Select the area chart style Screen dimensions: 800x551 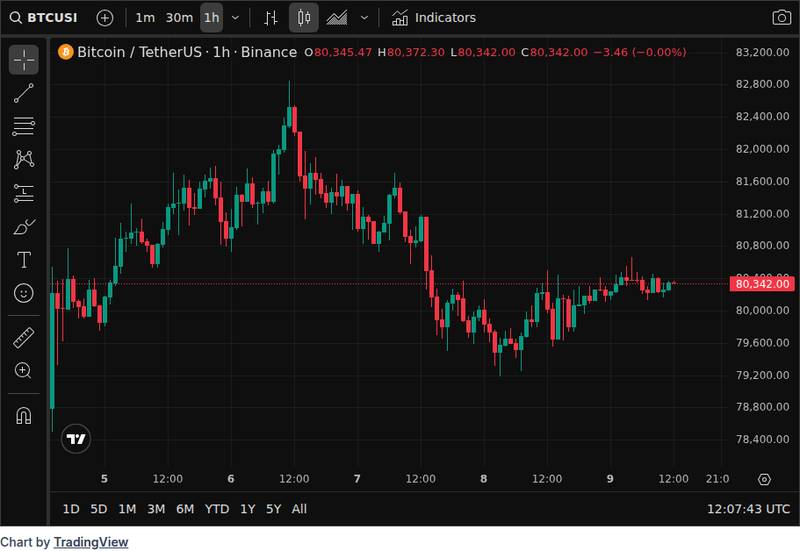tap(337, 18)
